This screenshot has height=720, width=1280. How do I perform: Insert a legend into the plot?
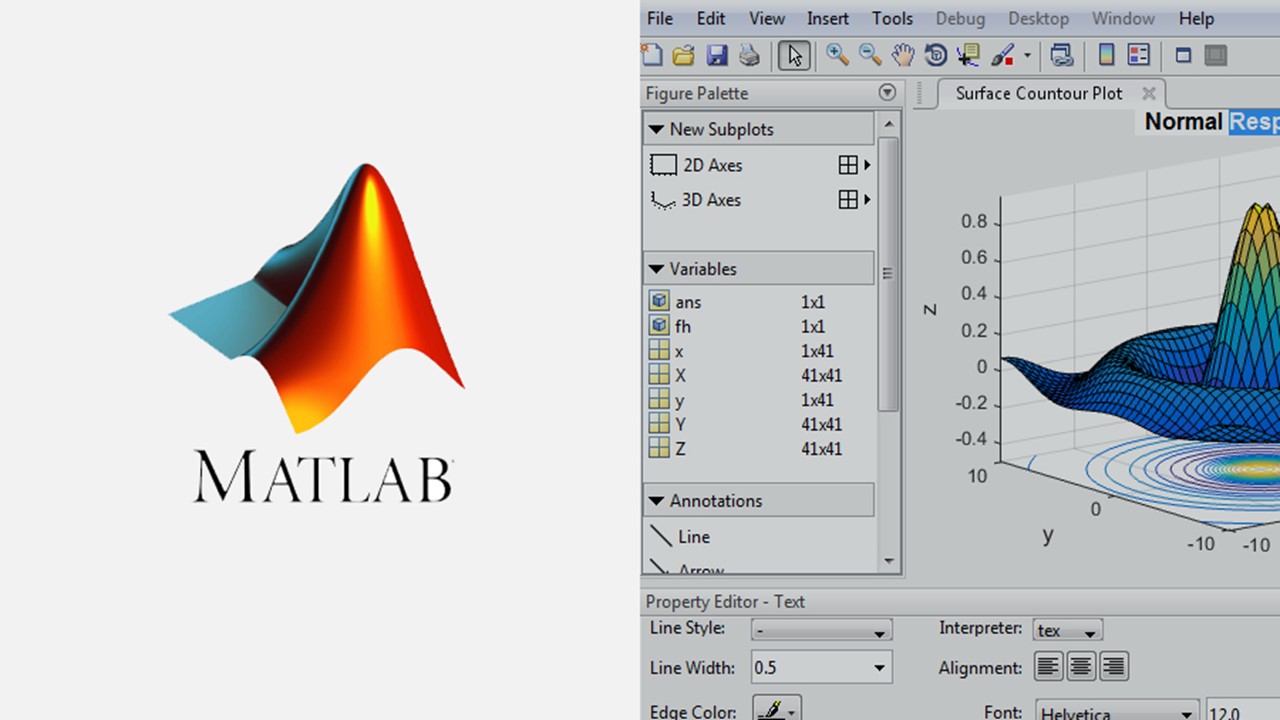[x=1138, y=55]
